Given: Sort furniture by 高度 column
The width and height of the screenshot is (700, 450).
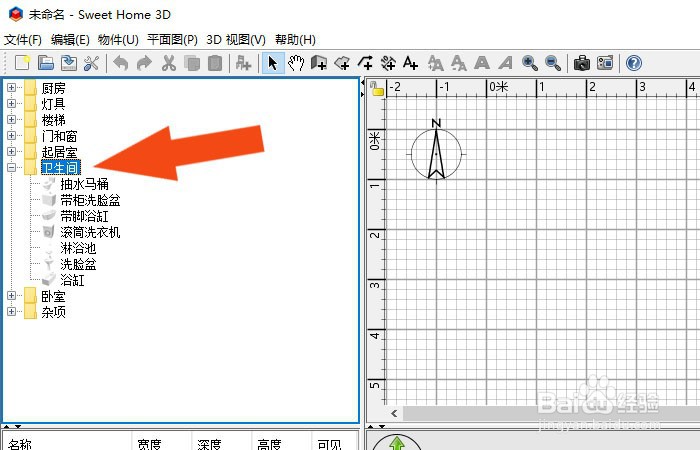Looking at the screenshot, I should [x=281, y=443].
